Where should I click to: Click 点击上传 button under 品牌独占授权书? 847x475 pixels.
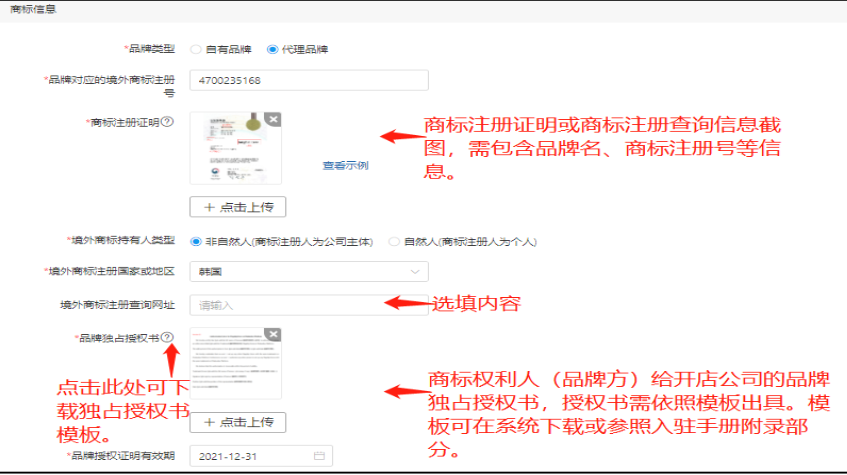(x=238, y=422)
